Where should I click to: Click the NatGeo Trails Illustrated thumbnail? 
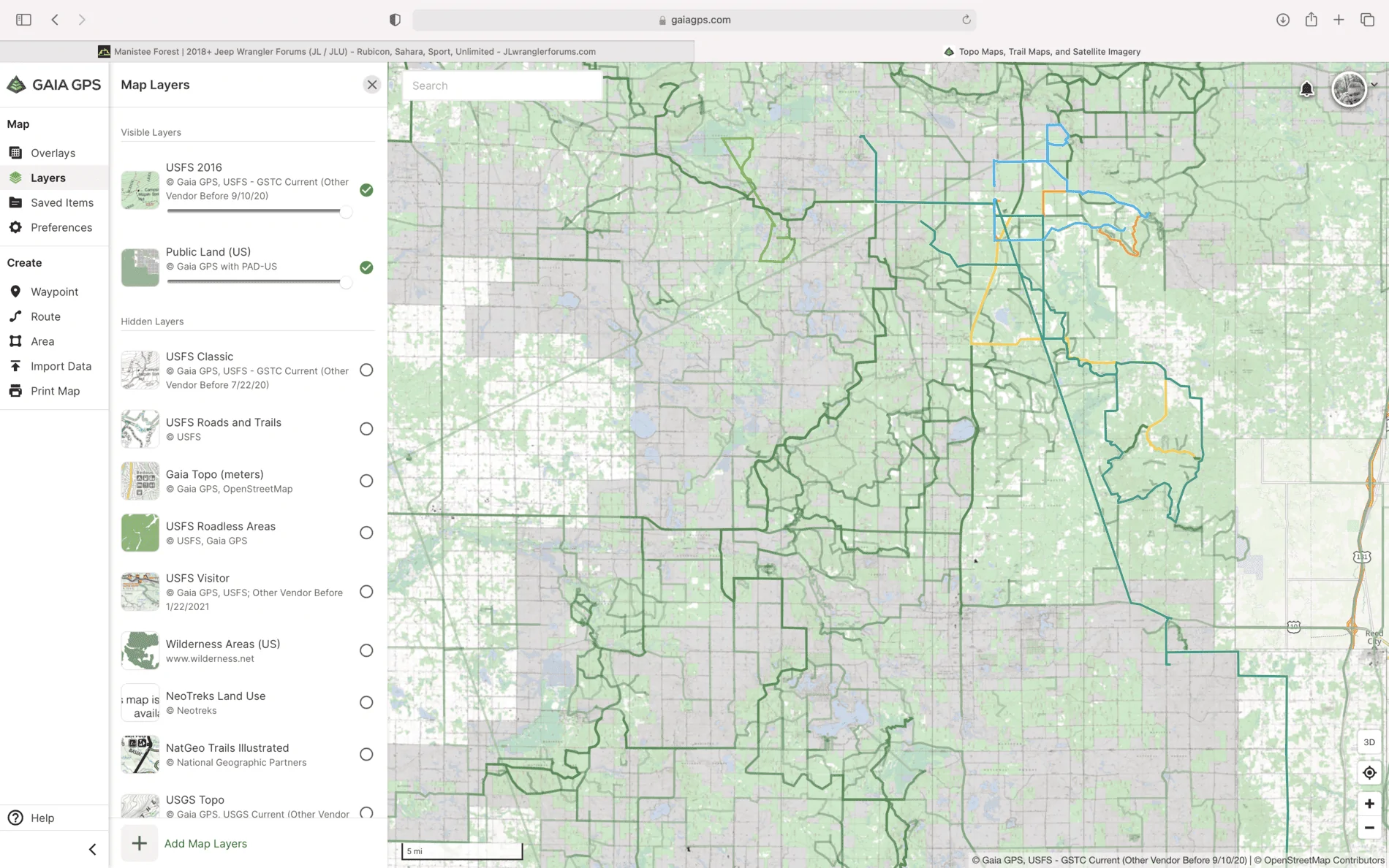(x=140, y=754)
